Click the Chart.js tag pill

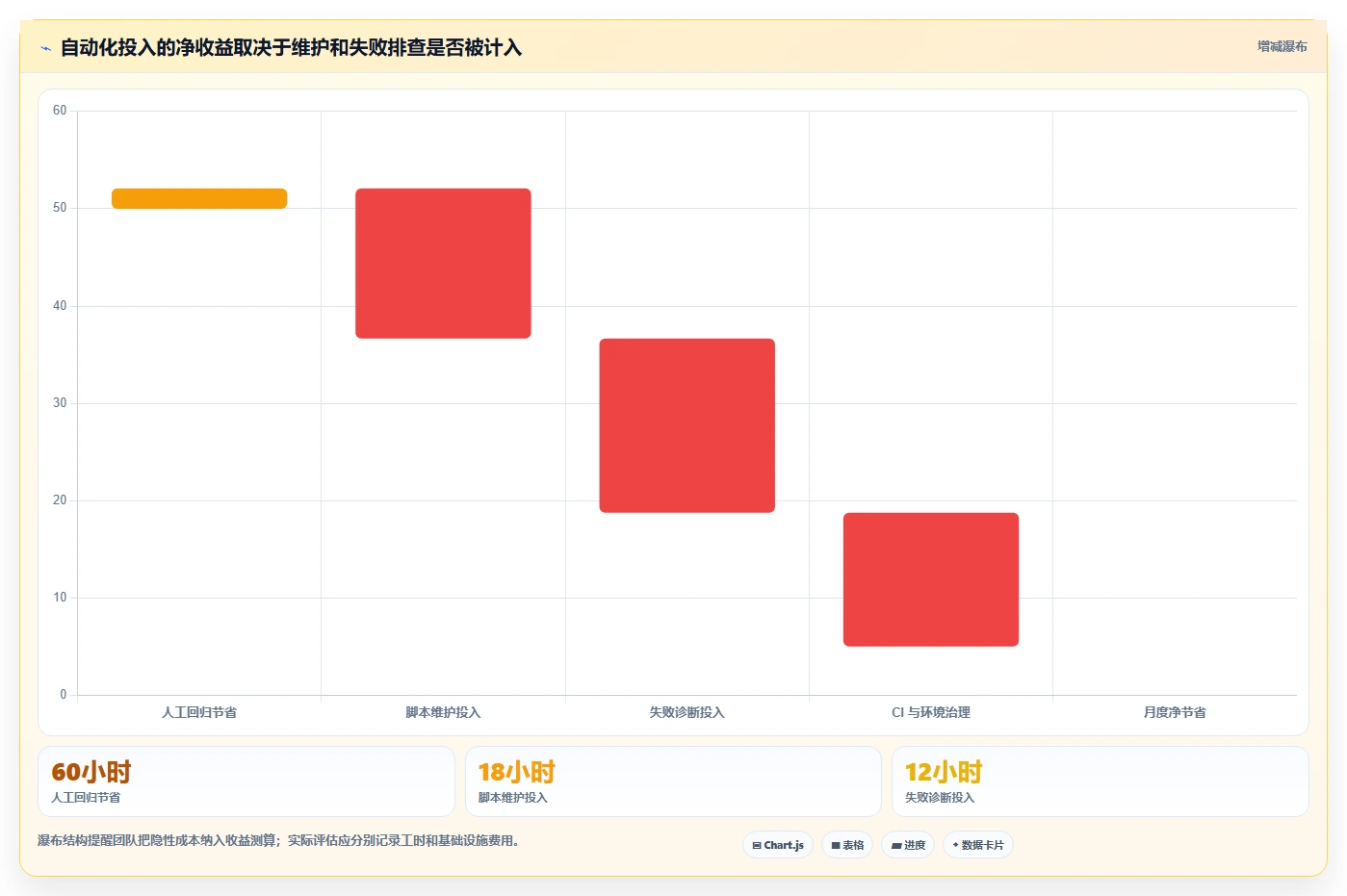point(778,845)
